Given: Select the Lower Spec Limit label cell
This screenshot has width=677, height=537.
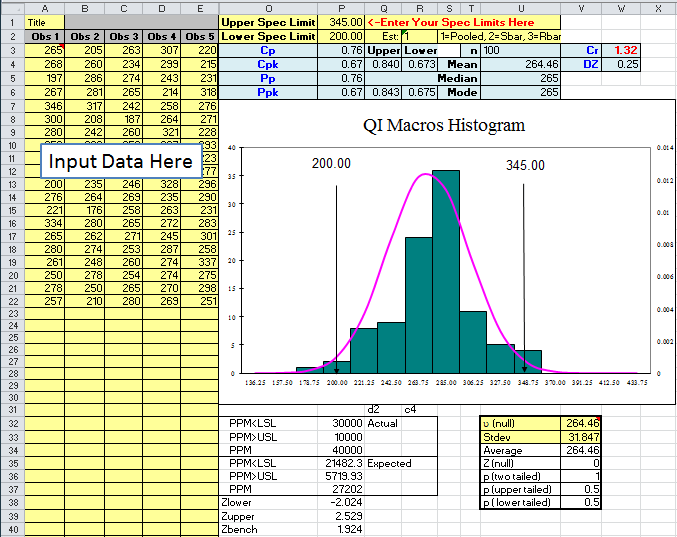Looking at the screenshot, I should click(268, 37).
